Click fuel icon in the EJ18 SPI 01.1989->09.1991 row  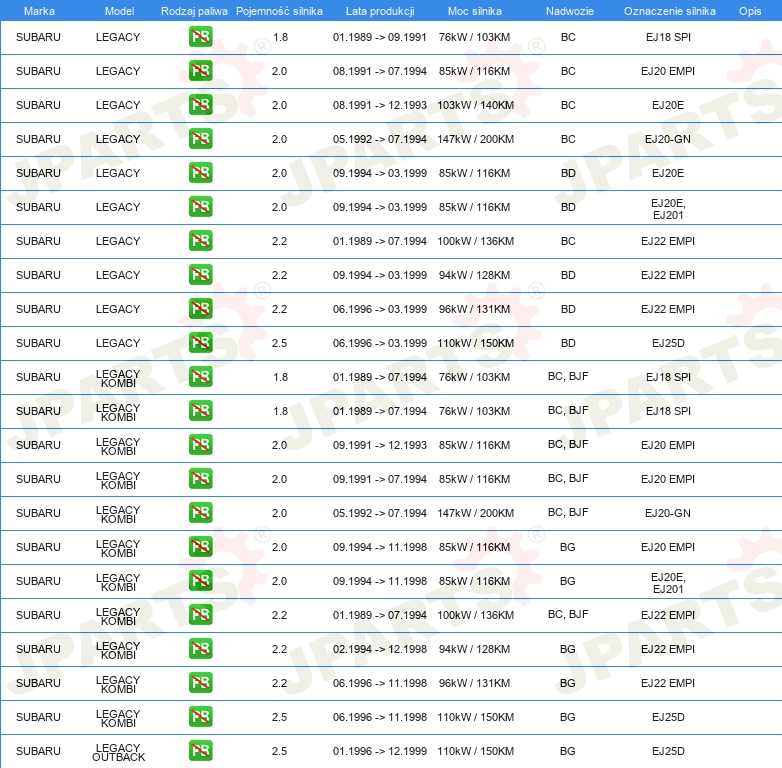coord(200,37)
